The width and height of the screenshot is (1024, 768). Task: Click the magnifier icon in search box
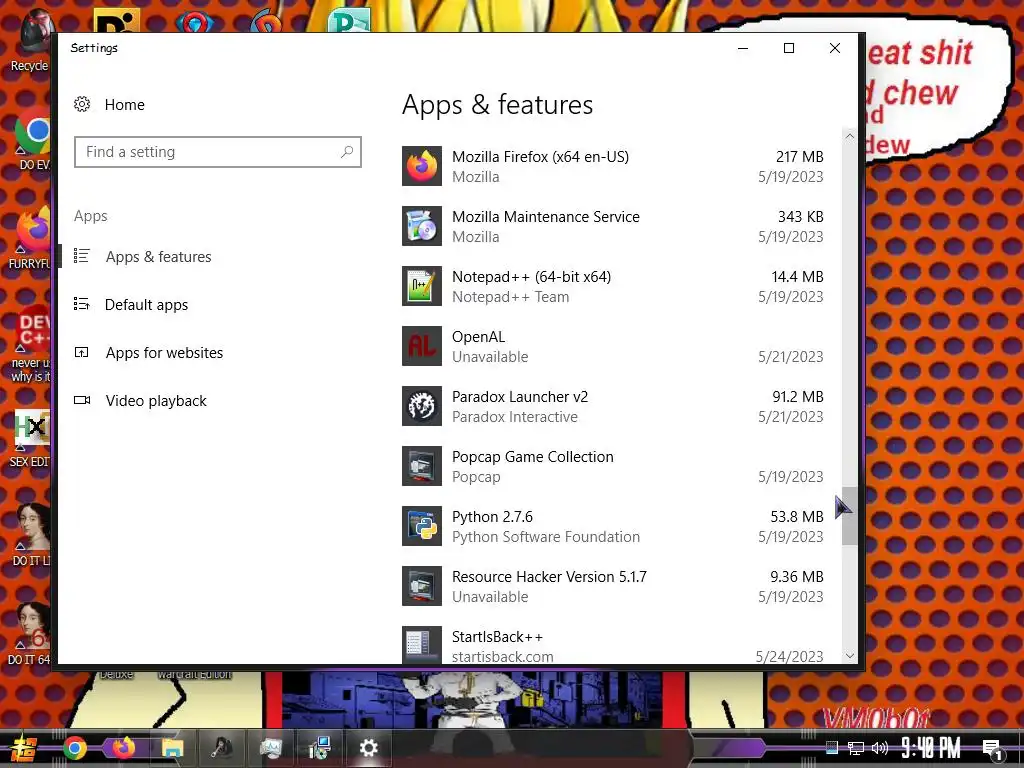point(347,152)
